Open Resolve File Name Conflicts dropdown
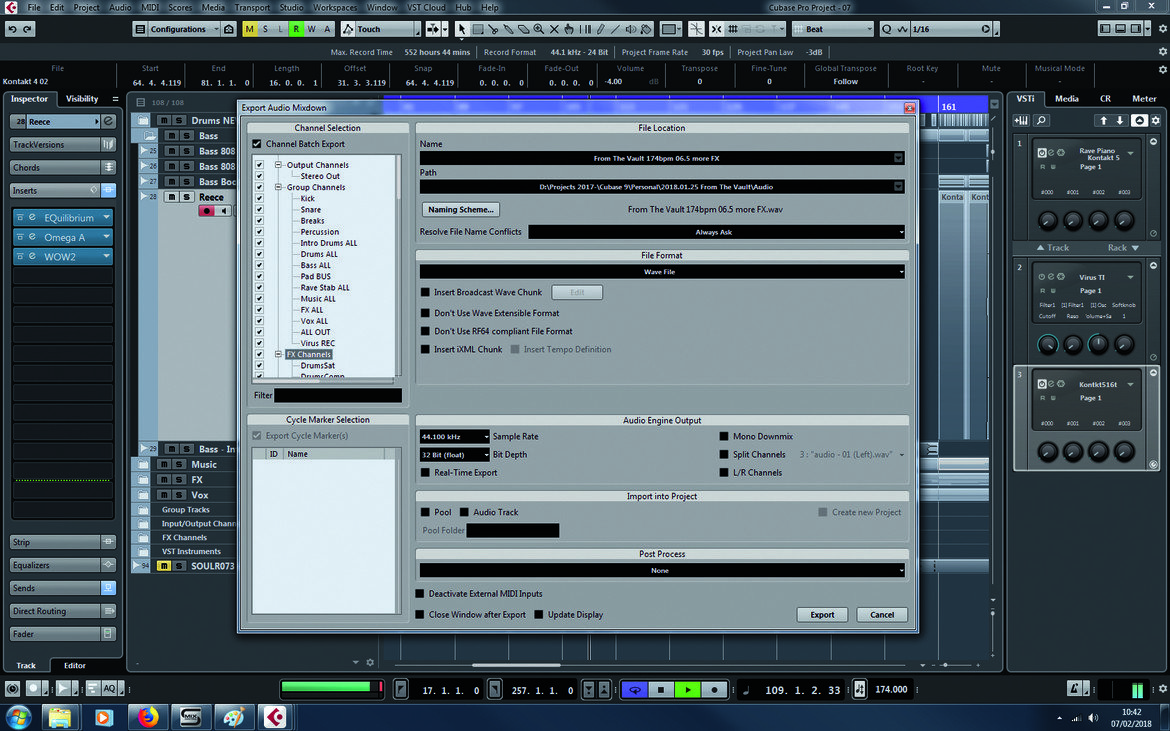 716,232
